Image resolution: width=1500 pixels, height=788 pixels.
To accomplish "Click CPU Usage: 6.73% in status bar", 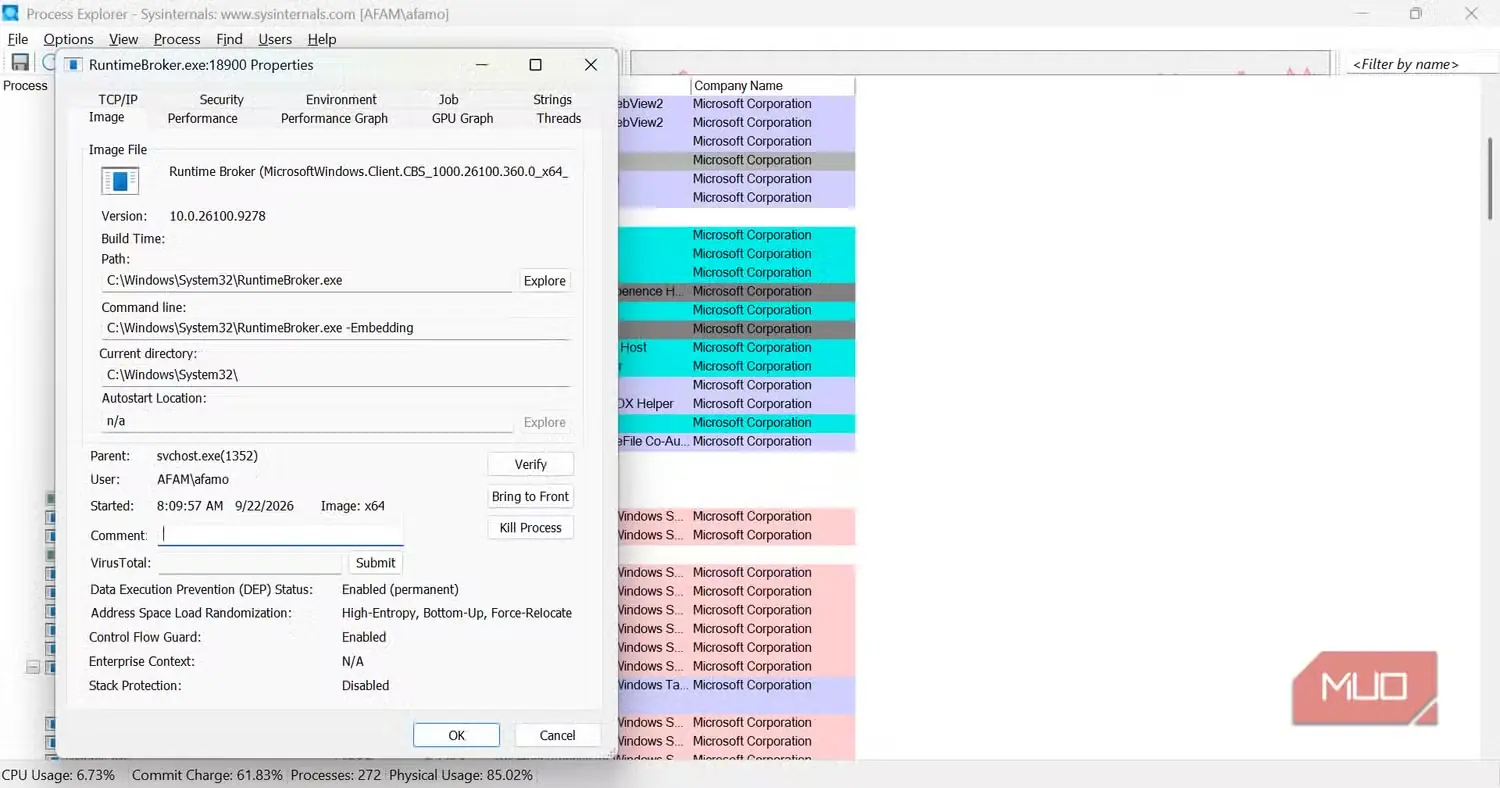I will 58,775.
